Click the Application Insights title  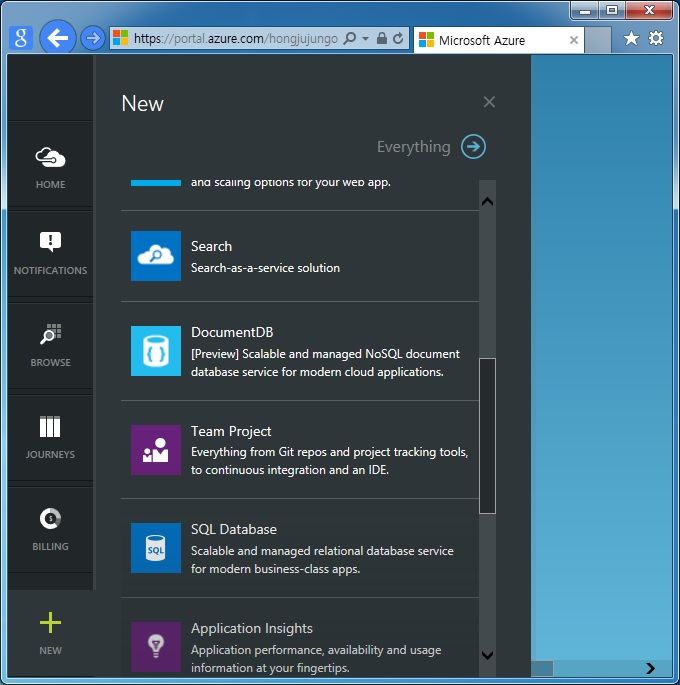[252, 629]
